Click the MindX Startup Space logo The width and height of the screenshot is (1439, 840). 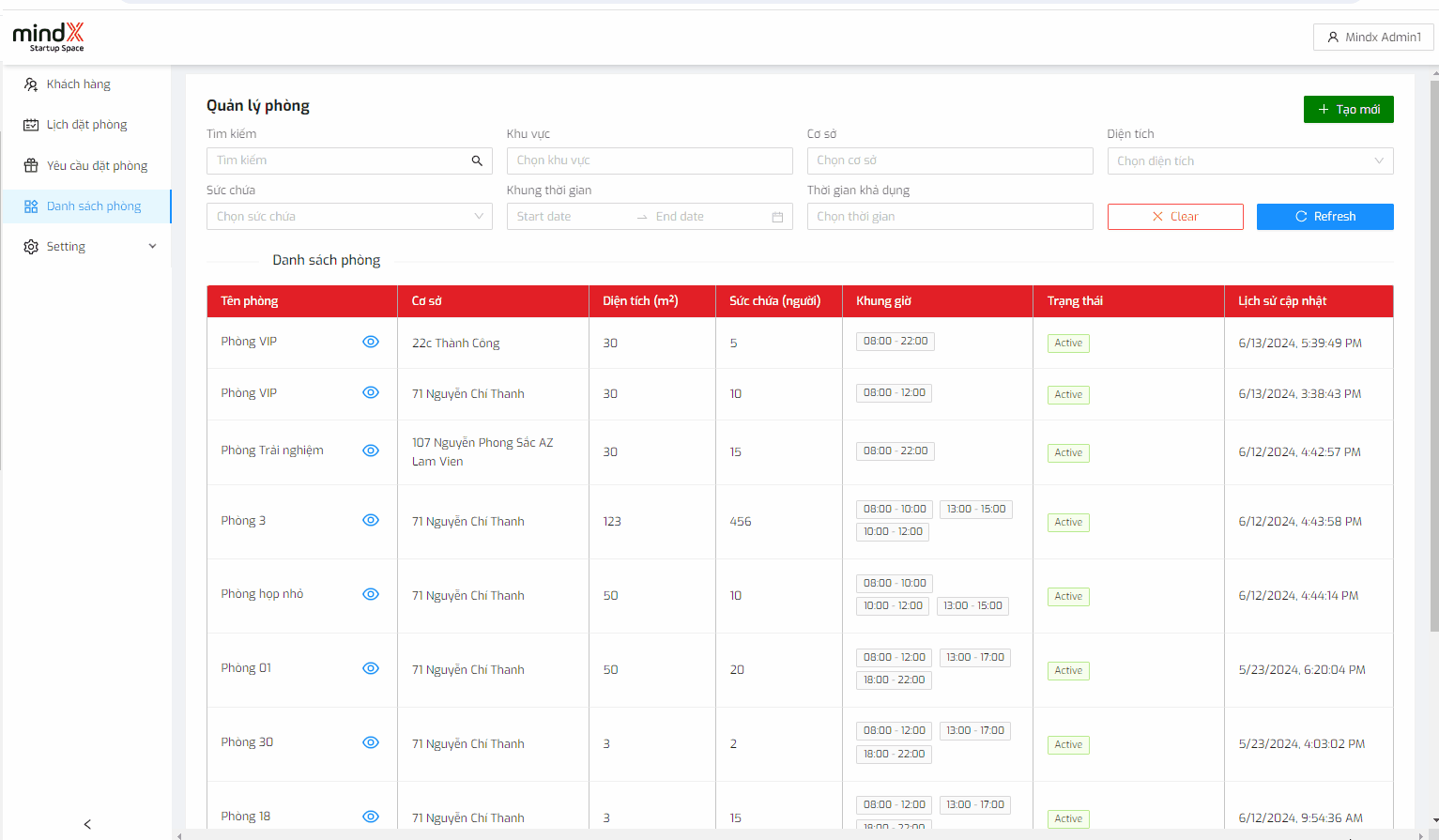coord(49,38)
